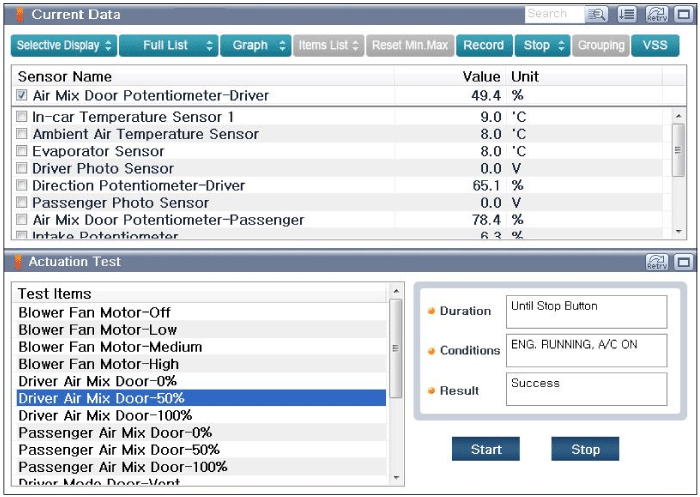This screenshot has height=497, width=700.
Task: Click scroll up arrow in sensor list
Action: point(679,116)
